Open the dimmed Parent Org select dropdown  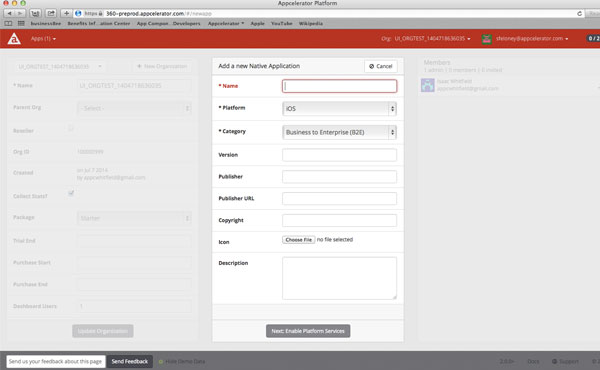click(134, 108)
